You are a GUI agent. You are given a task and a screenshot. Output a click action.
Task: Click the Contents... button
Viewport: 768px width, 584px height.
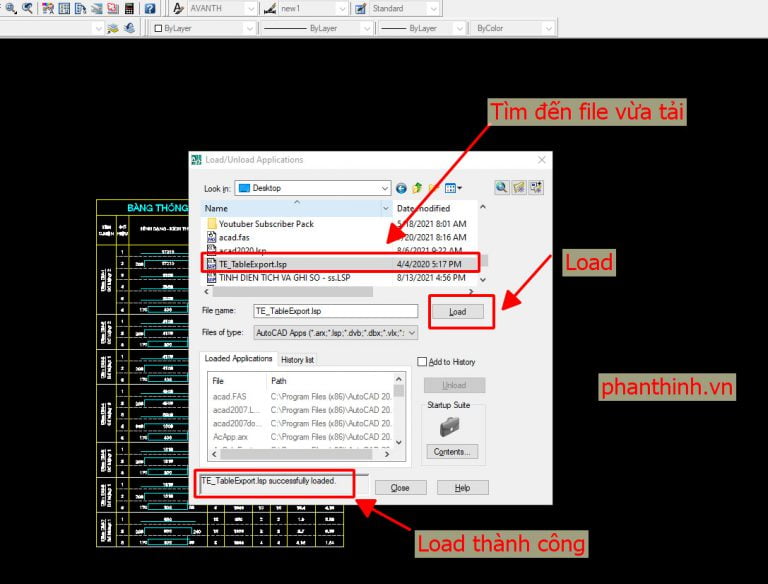coord(451,452)
